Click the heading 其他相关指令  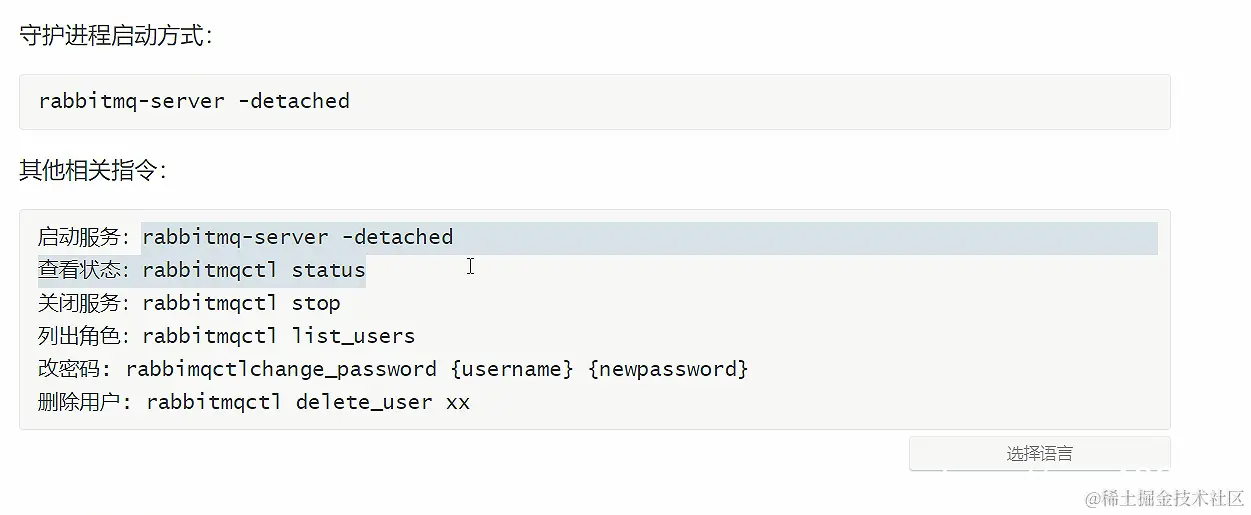[92, 170]
